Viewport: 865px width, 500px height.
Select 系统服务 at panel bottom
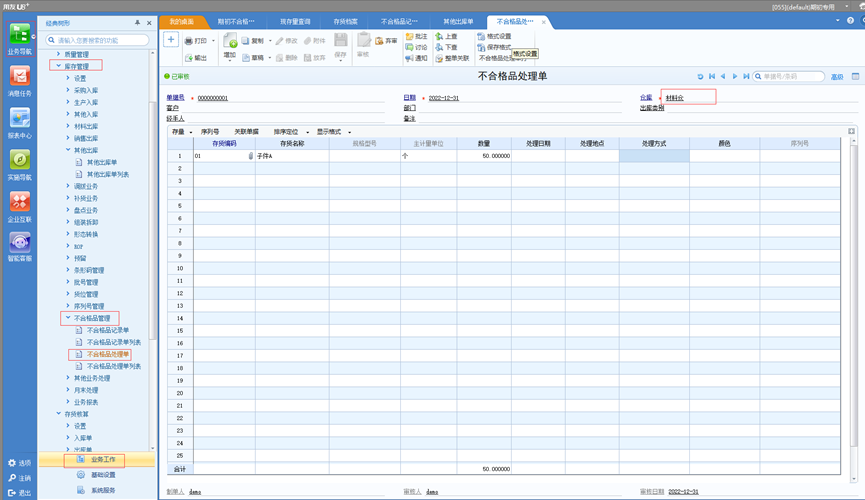coord(97,490)
